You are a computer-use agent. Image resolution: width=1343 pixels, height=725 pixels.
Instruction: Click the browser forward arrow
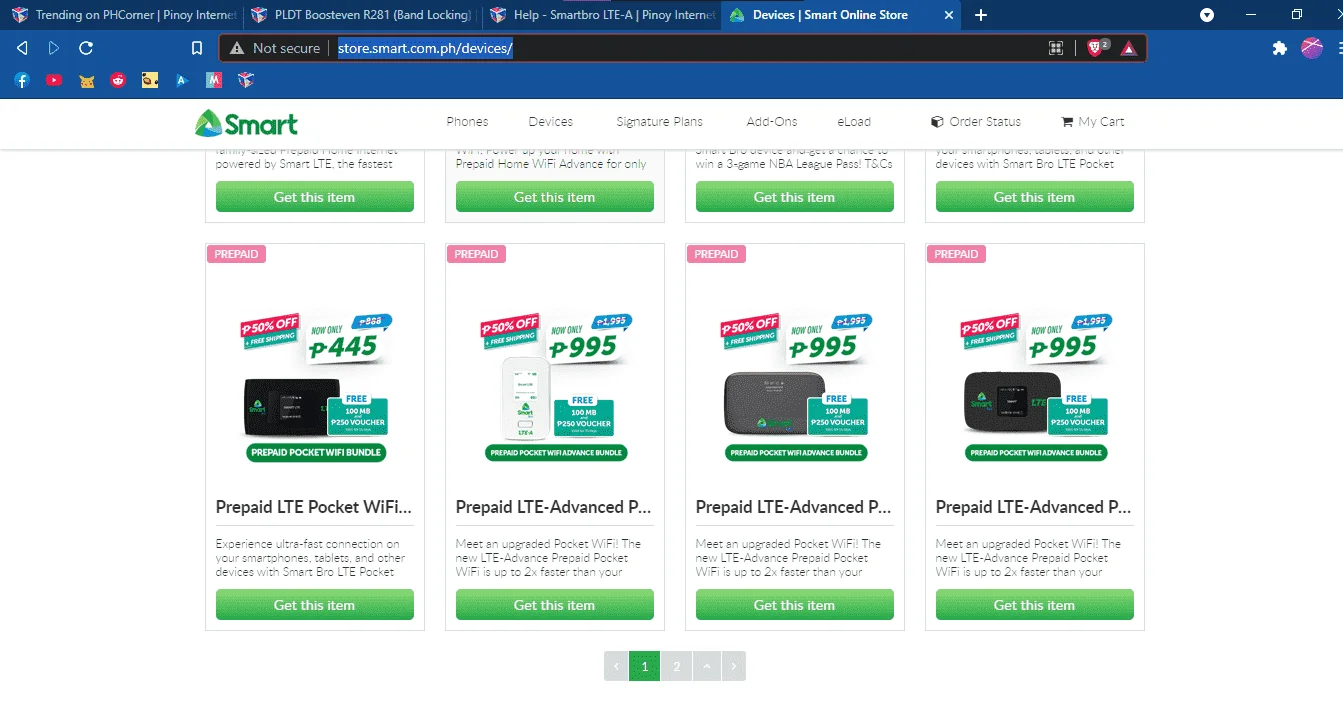54,48
